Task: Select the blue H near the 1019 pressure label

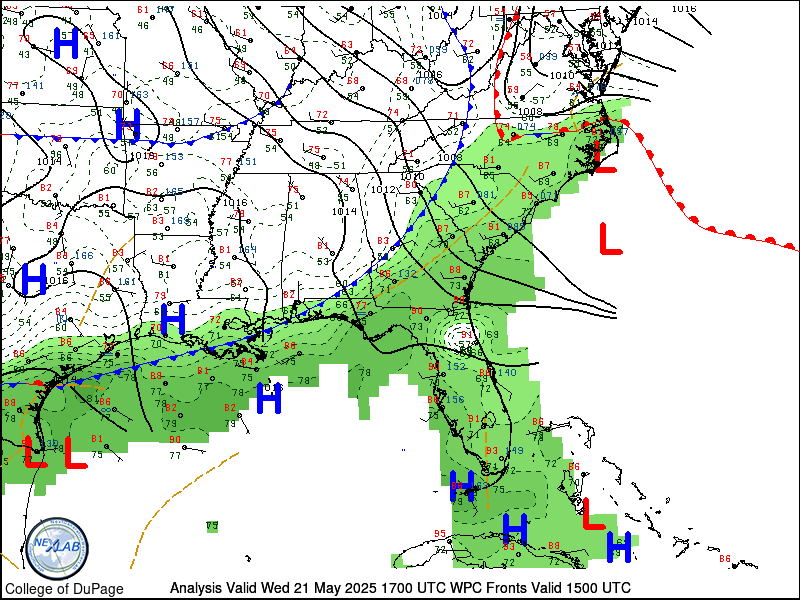Action: click(128, 124)
